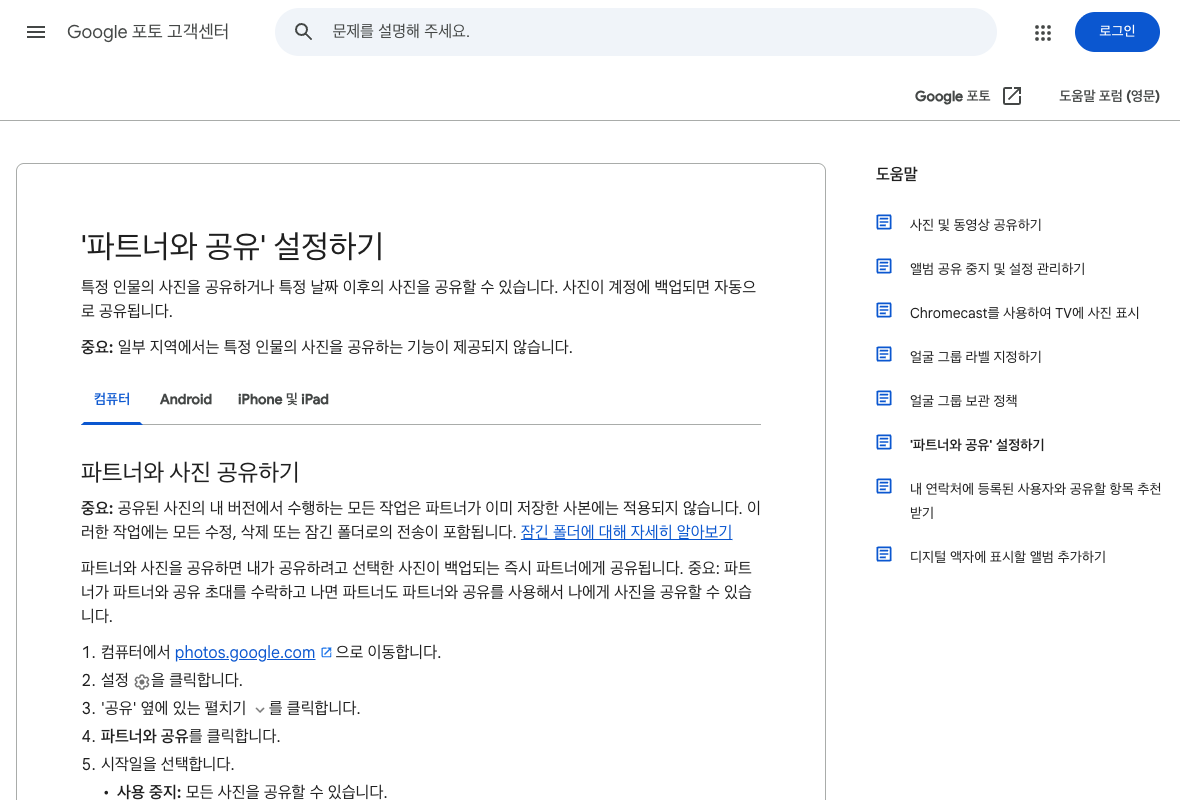Open the hamburger main menu
Screen dimensions: 1180x800
pos(36,32)
